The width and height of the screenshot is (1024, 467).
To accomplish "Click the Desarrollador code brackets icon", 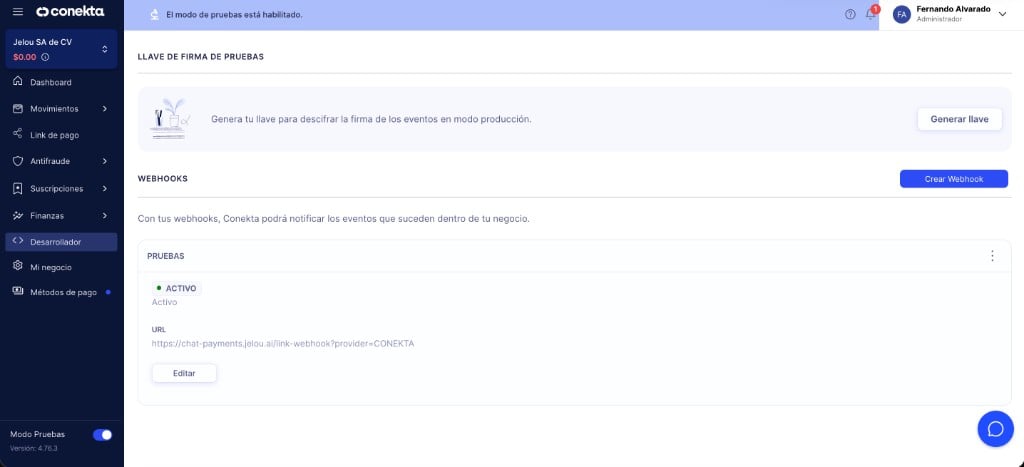I will click(18, 241).
